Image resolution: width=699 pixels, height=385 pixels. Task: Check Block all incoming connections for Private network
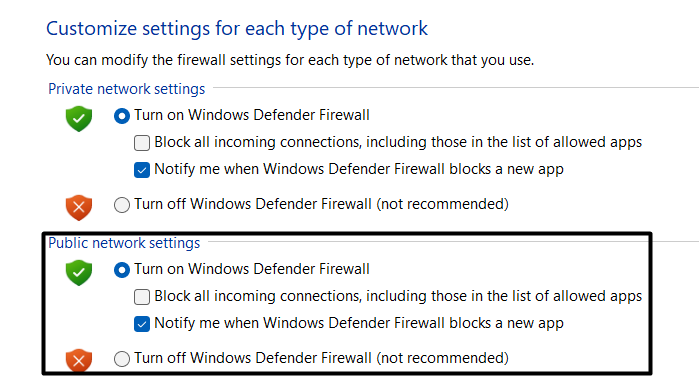tap(142, 143)
